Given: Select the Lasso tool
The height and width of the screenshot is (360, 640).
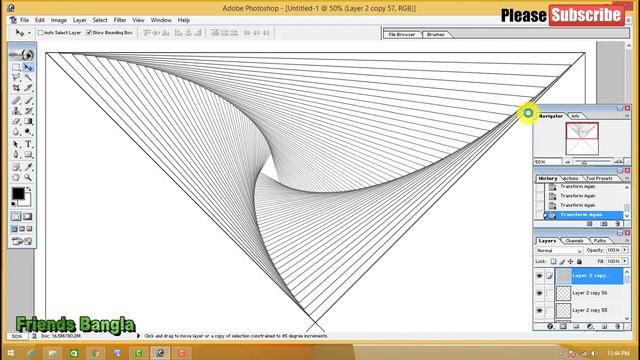Looking at the screenshot, I should coord(16,78).
